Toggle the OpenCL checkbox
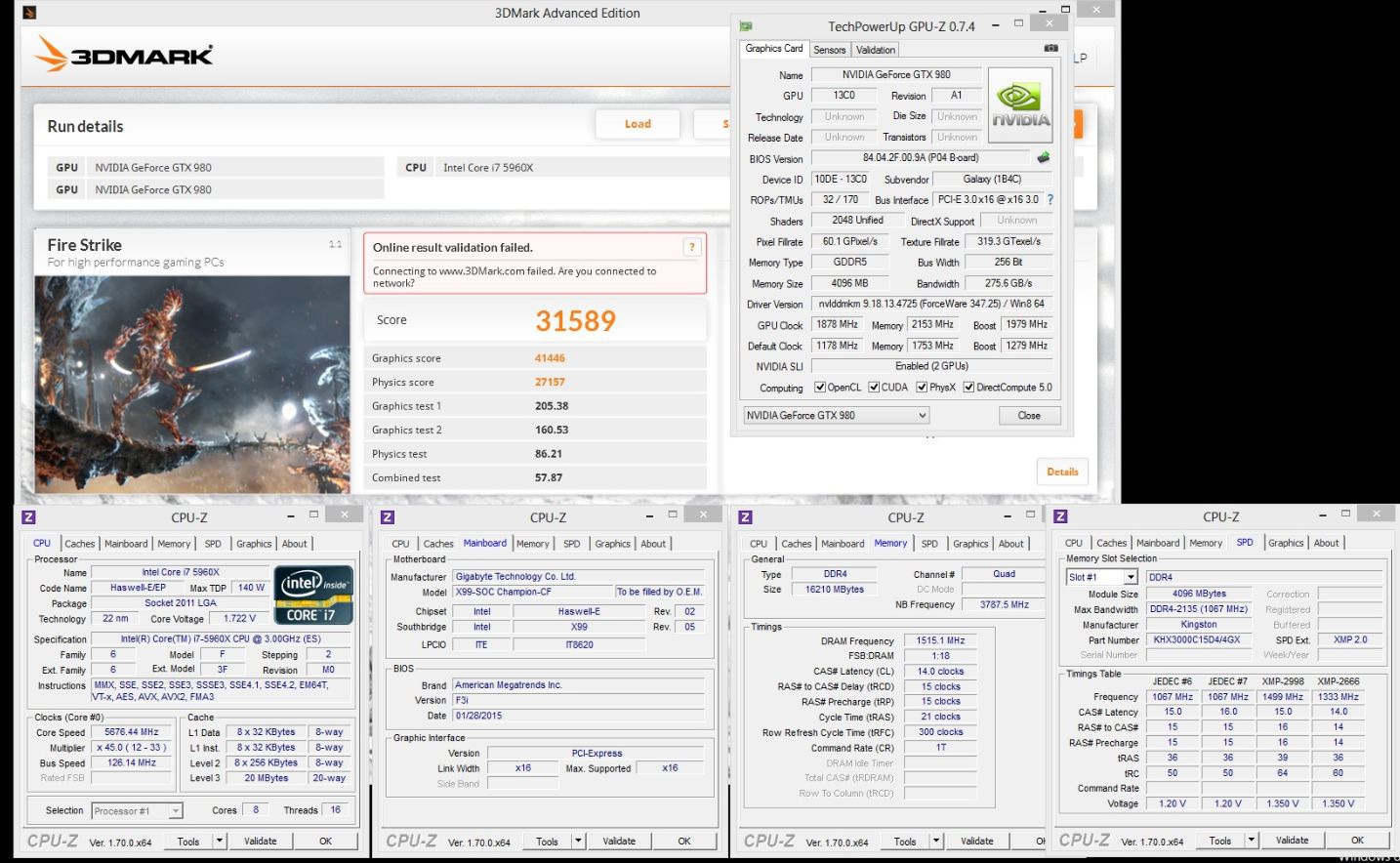1400x863 pixels. pos(820,388)
